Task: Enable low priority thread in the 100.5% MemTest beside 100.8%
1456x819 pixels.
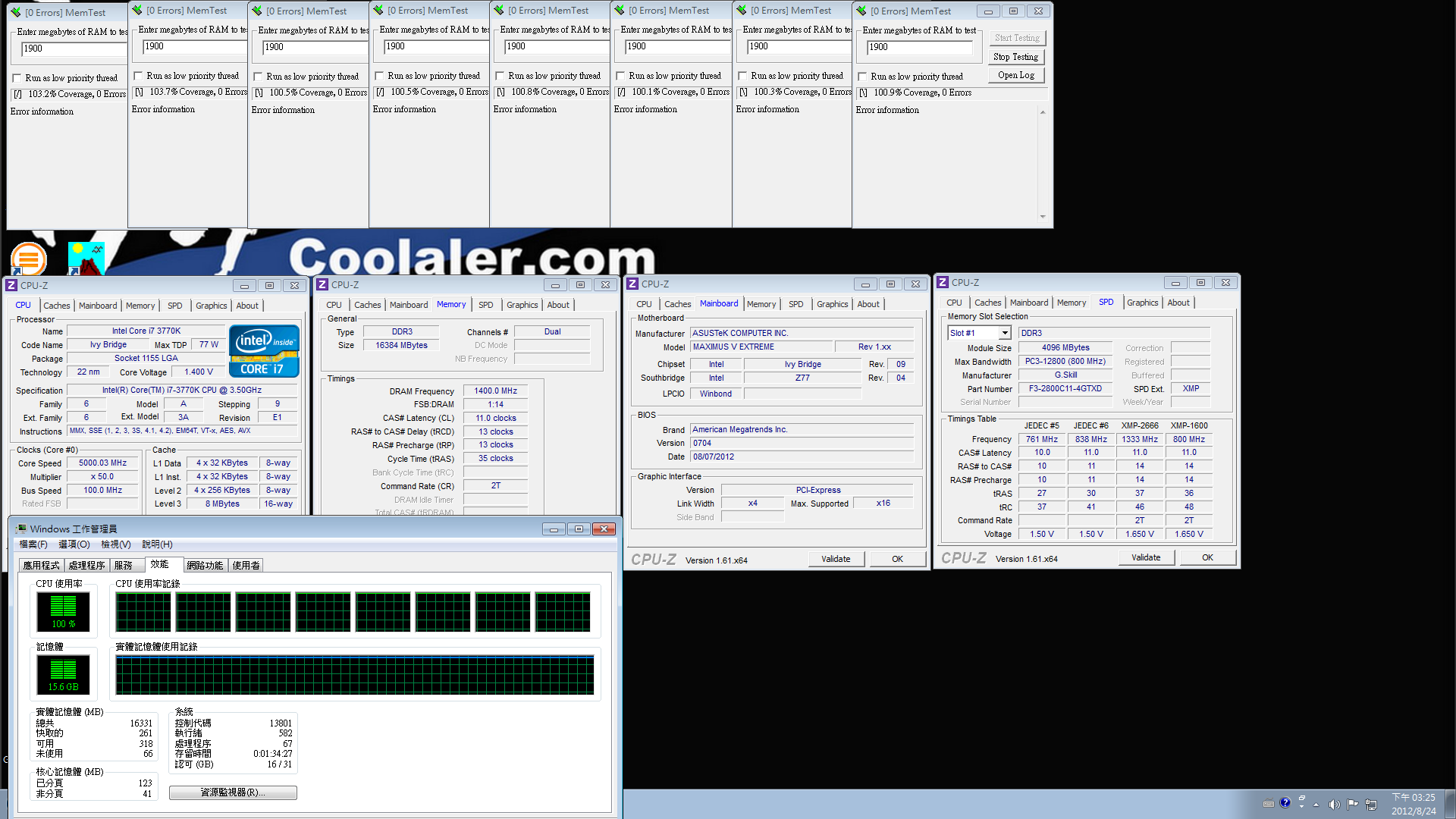Action: [379, 76]
